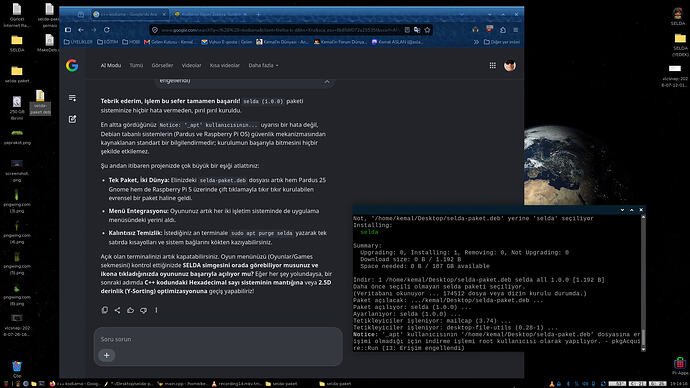Viewport: 690px width, 388px height.
Task: Go back in the browser
Action: [x=81, y=30]
